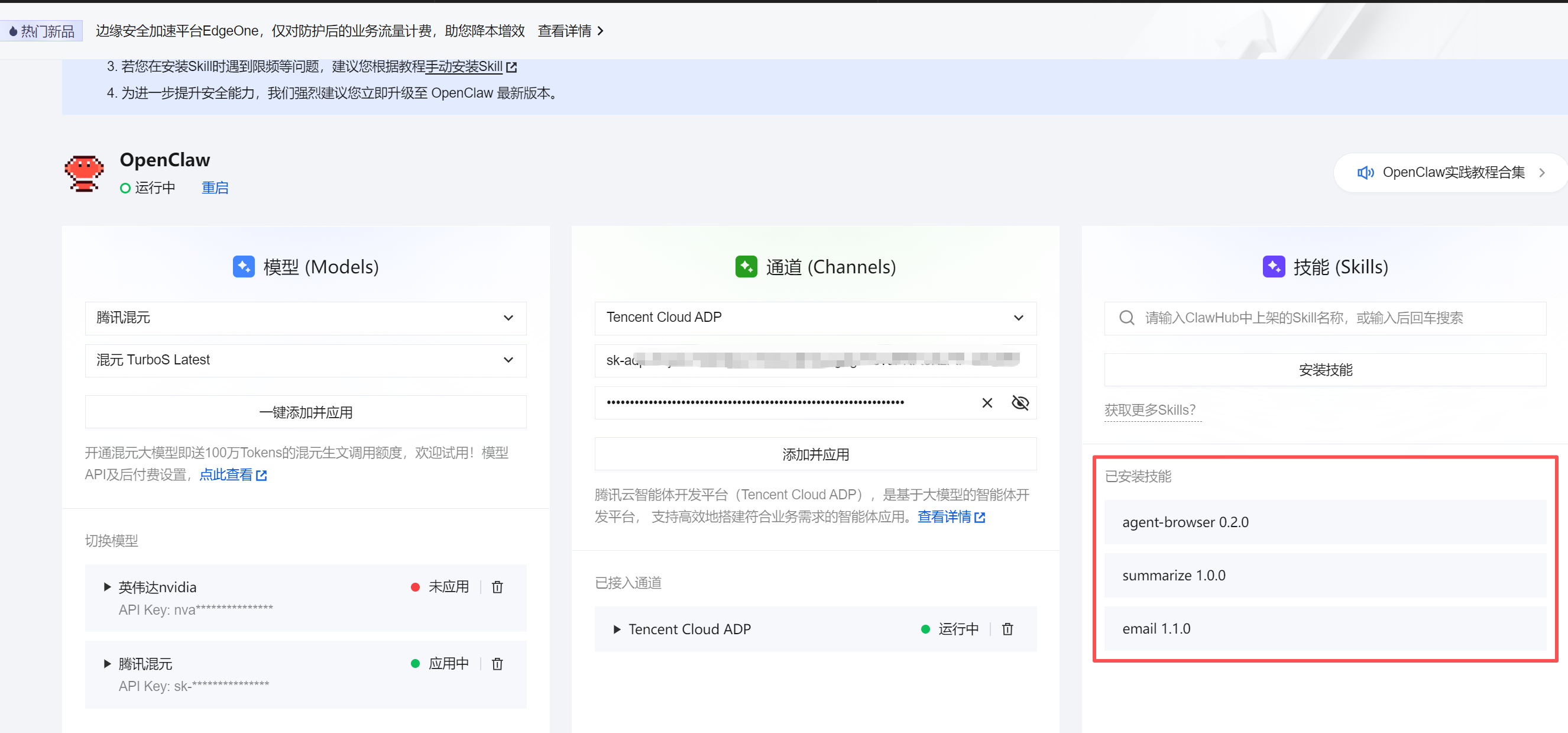Click 安装技能 button

coord(1325,370)
